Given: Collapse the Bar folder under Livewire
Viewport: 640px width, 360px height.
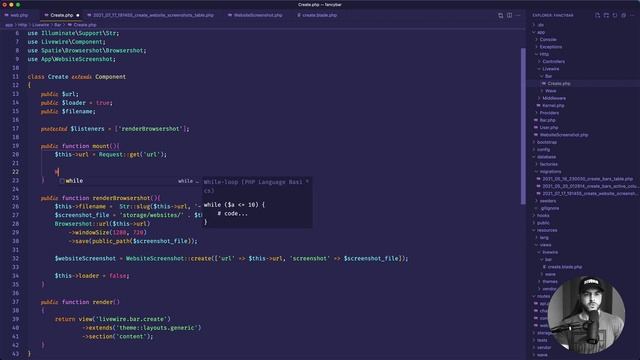Looking at the screenshot, I should [x=548, y=76].
